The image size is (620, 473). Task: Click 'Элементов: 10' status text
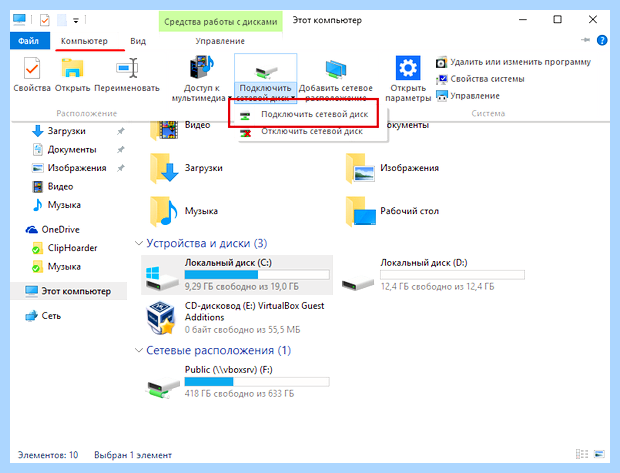coord(48,455)
